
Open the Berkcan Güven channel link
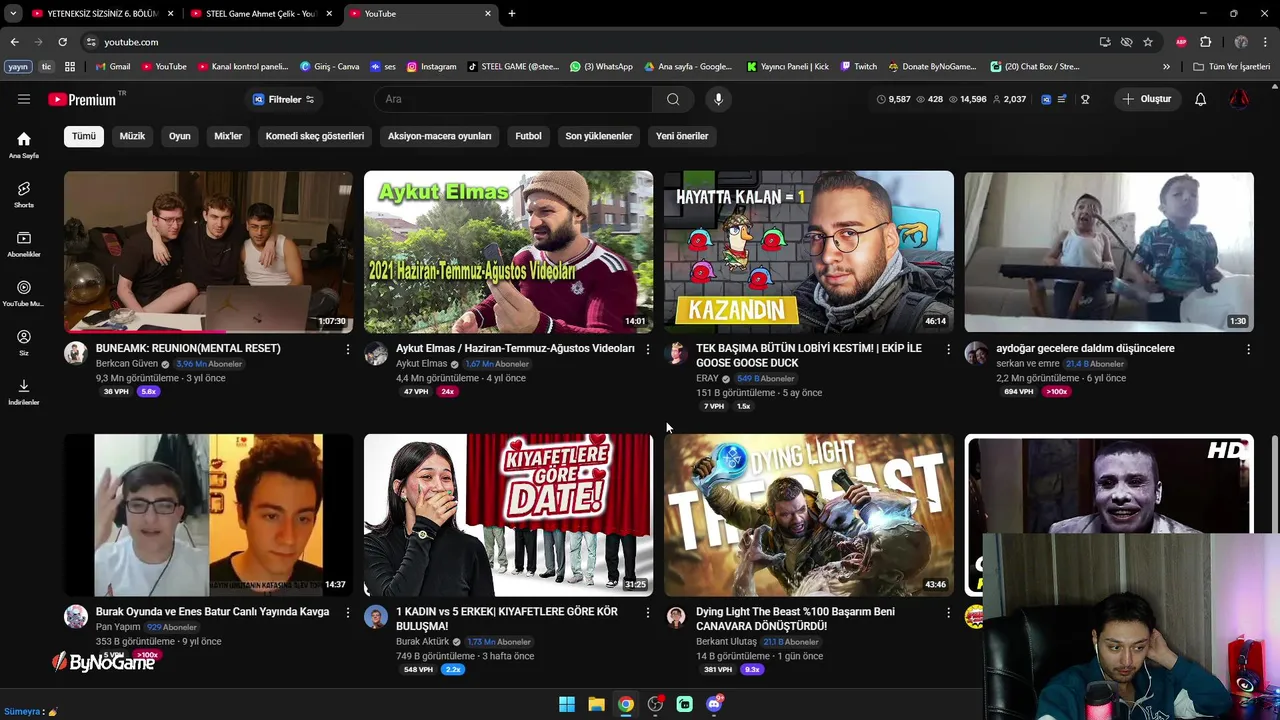click(127, 364)
